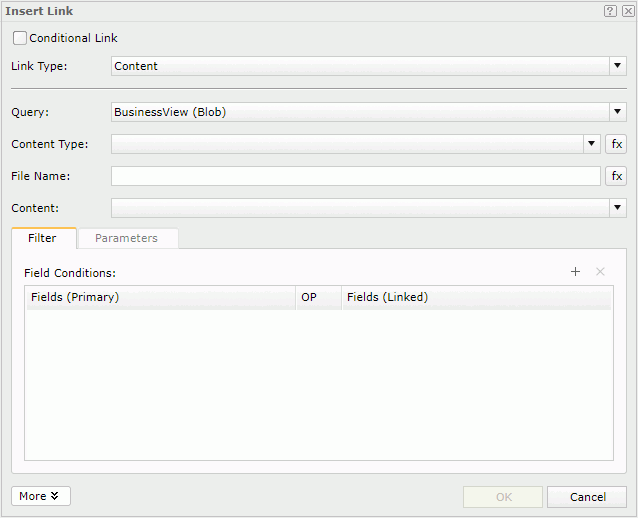
Task: Remove the selected field condition
Action: [x=600, y=272]
